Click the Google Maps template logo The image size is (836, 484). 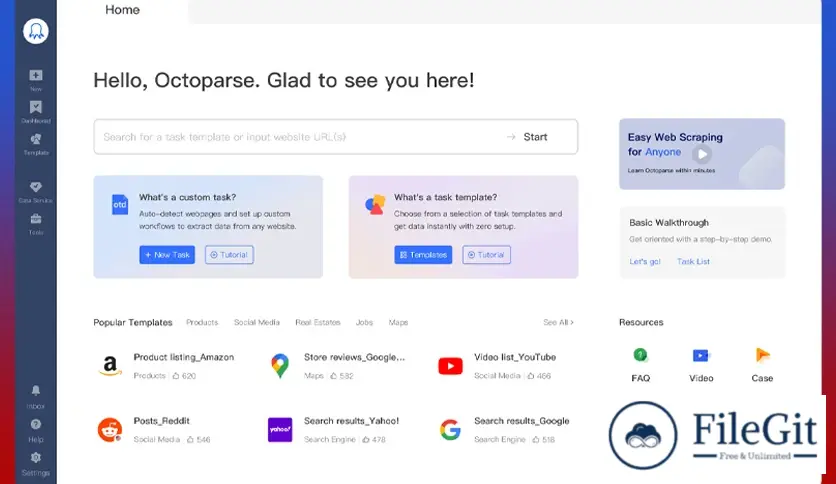pos(280,366)
